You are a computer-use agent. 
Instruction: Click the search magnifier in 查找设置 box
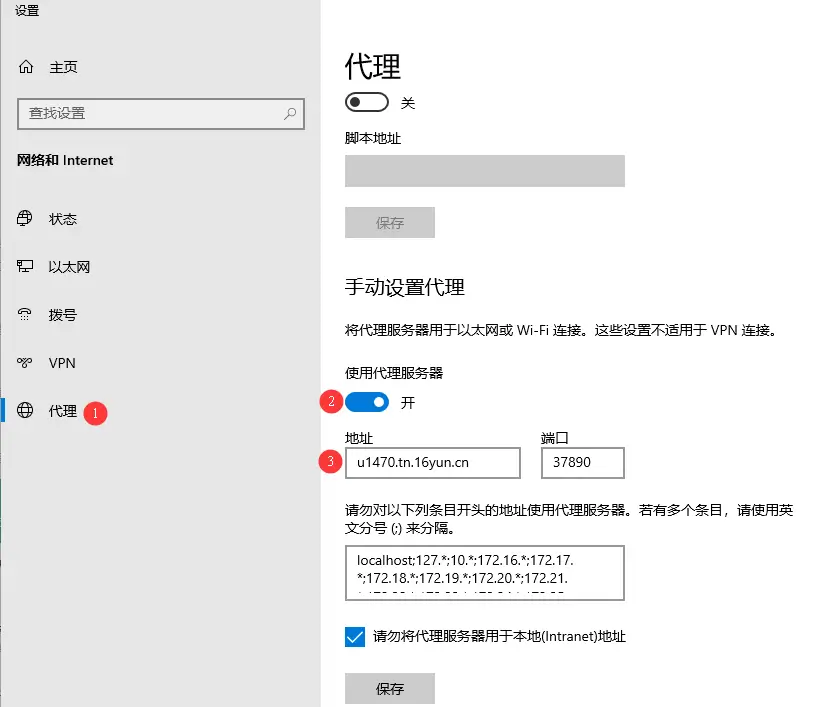289,113
